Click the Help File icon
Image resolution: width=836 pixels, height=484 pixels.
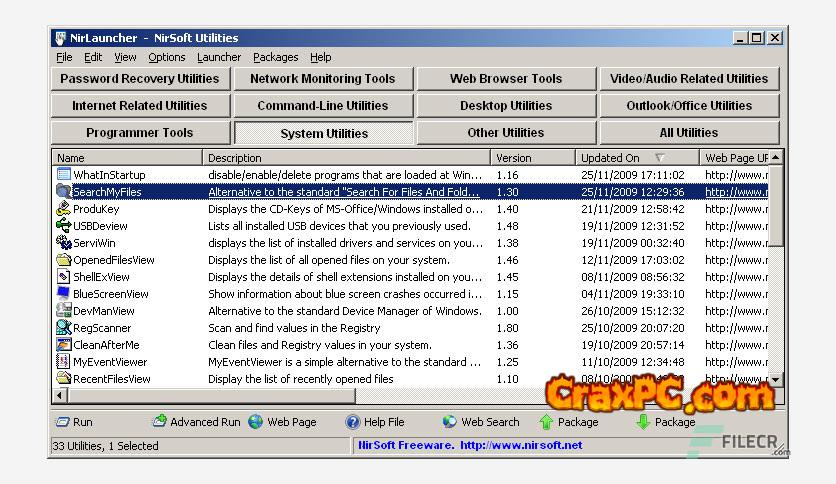coord(353,422)
